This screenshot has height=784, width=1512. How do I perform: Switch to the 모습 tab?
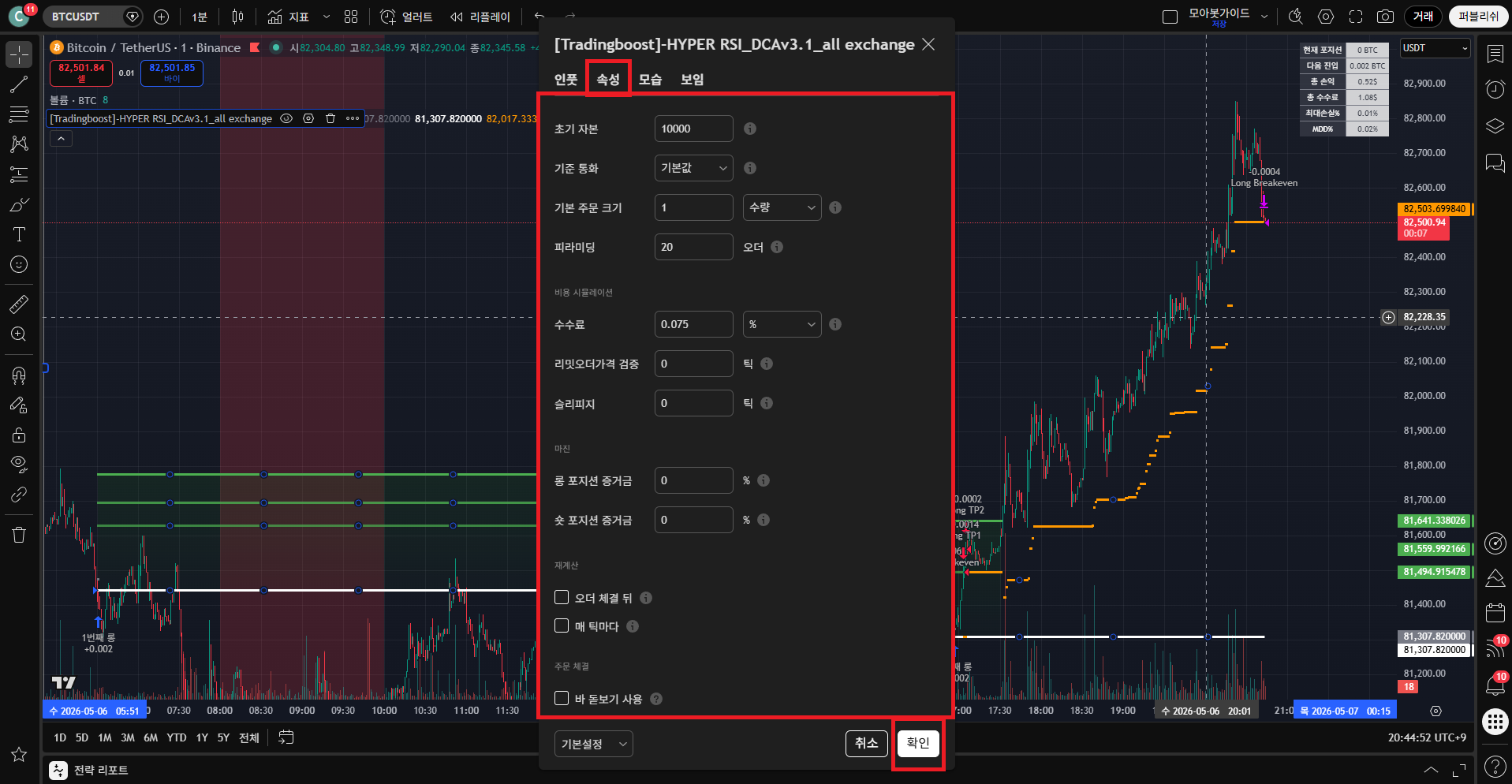click(650, 80)
